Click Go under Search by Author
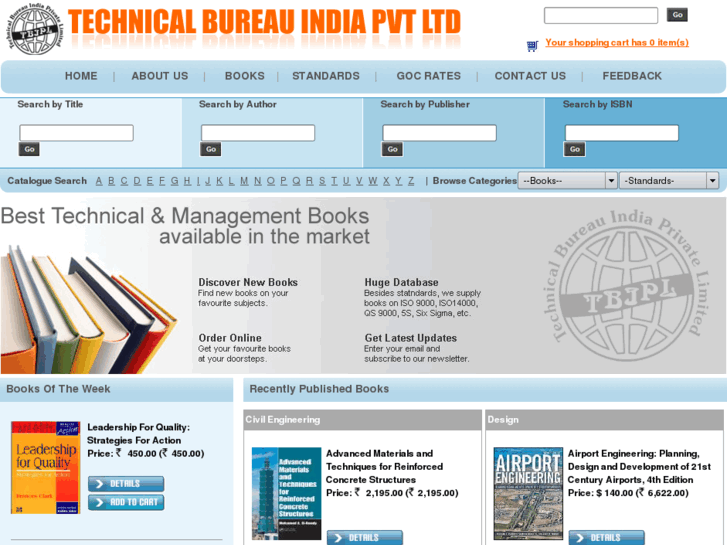 coord(210,149)
